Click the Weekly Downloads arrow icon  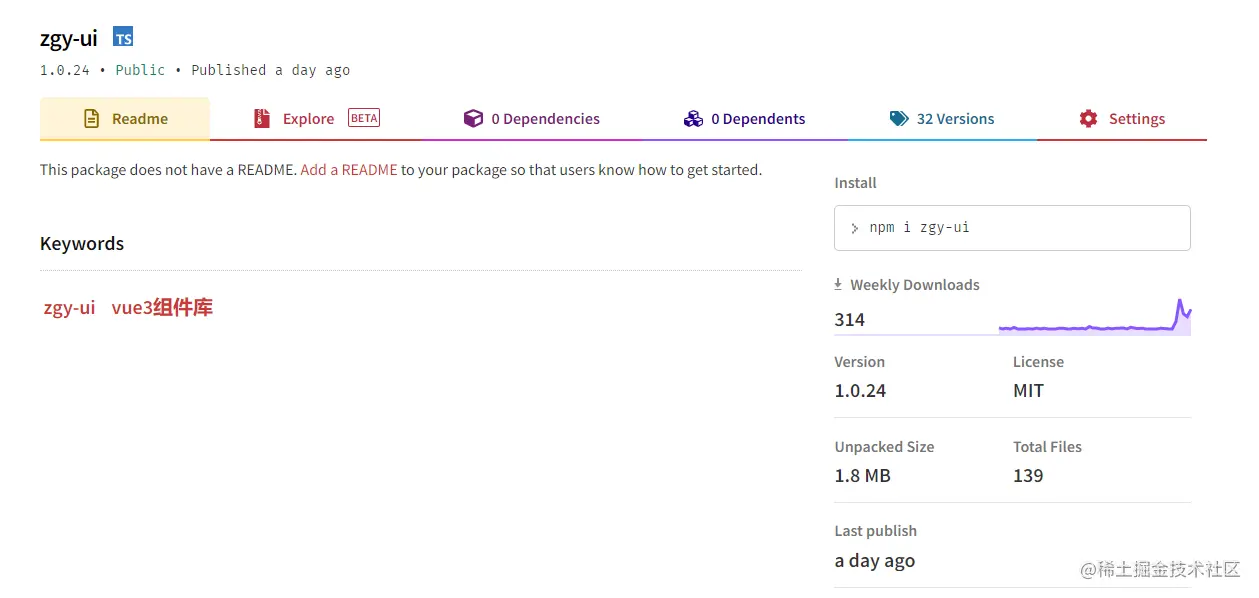(838, 285)
